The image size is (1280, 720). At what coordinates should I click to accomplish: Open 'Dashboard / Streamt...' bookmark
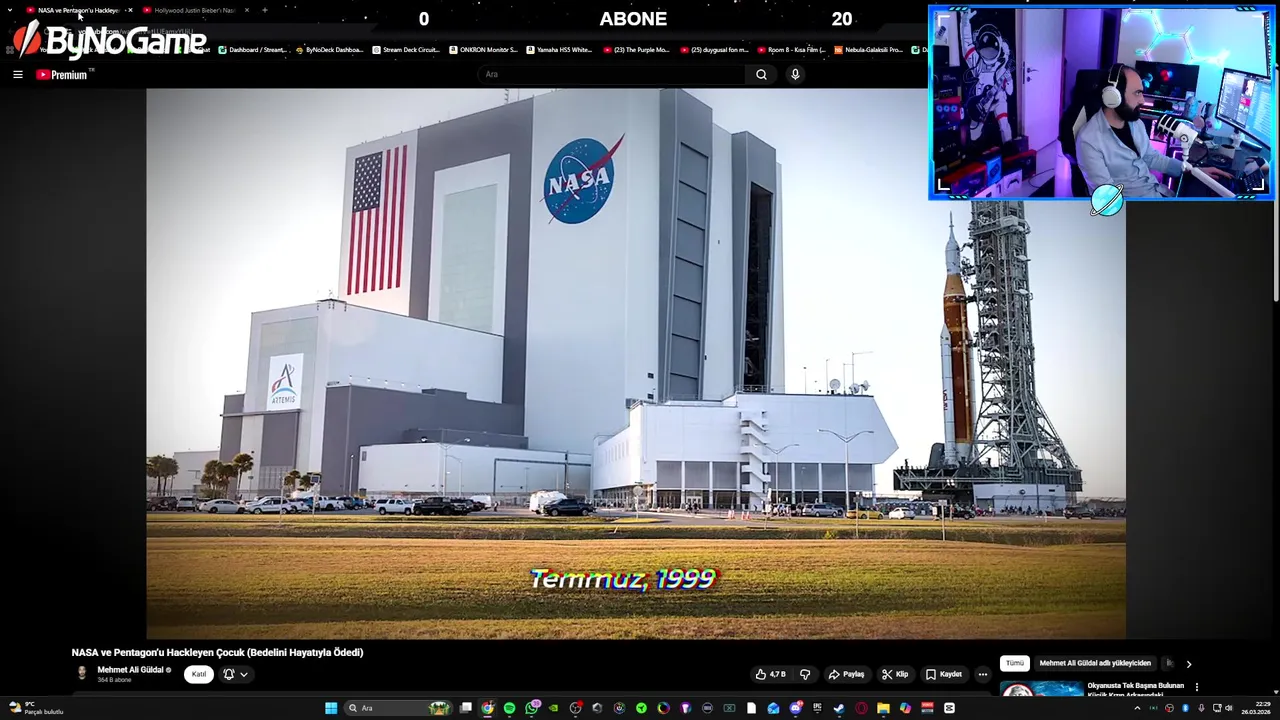point(253,50)
